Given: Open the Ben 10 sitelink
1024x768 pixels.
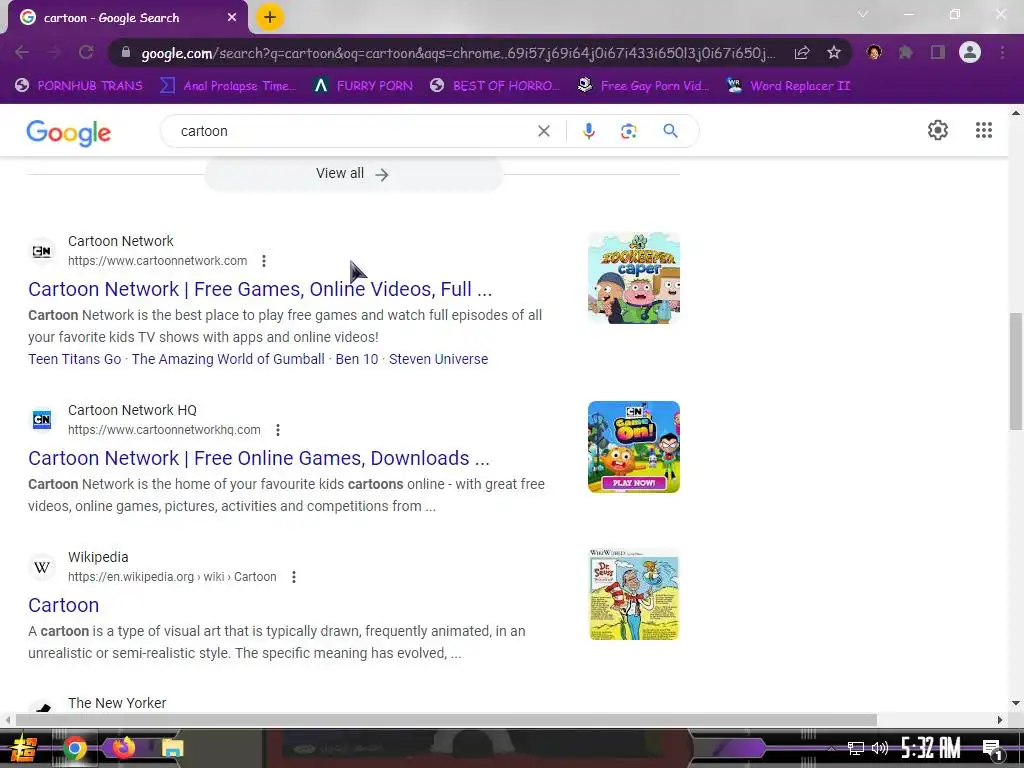Looking at the screenshot, I should point(357,359).
